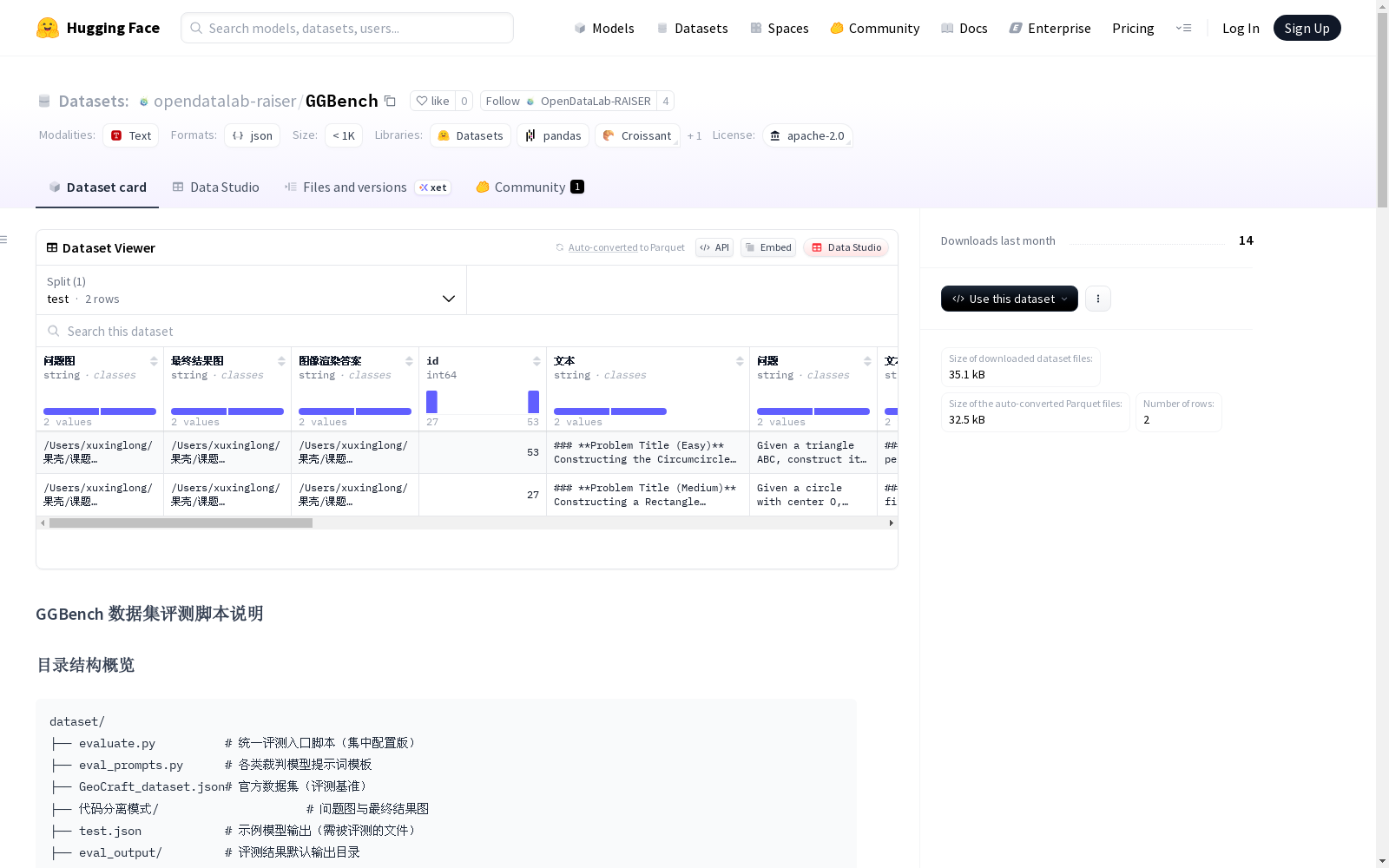Screen dimensions: 1389x868
Task: Click the id cell with value 53
Action: pos(483,452)
